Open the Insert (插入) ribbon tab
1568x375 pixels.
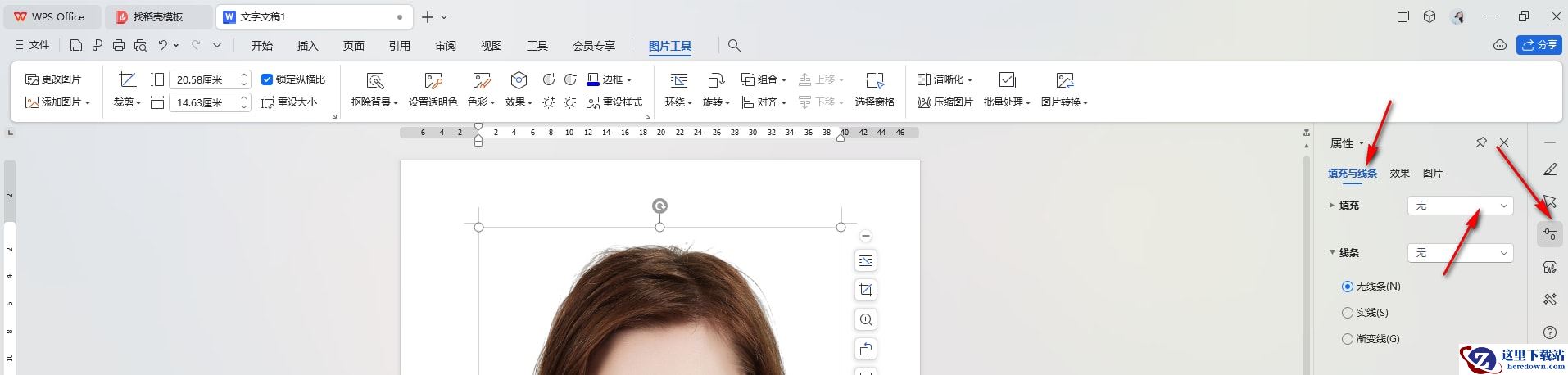pos(307,46)
